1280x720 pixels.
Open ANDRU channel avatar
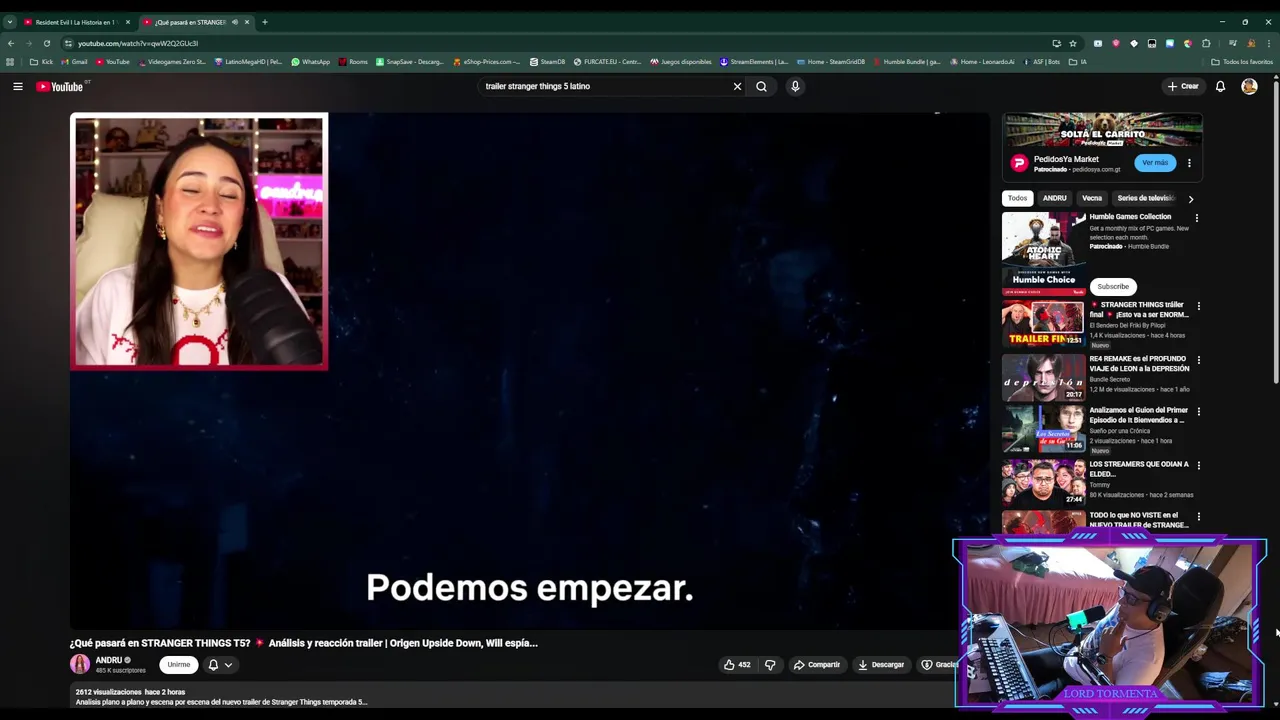(x=80, y=664)
